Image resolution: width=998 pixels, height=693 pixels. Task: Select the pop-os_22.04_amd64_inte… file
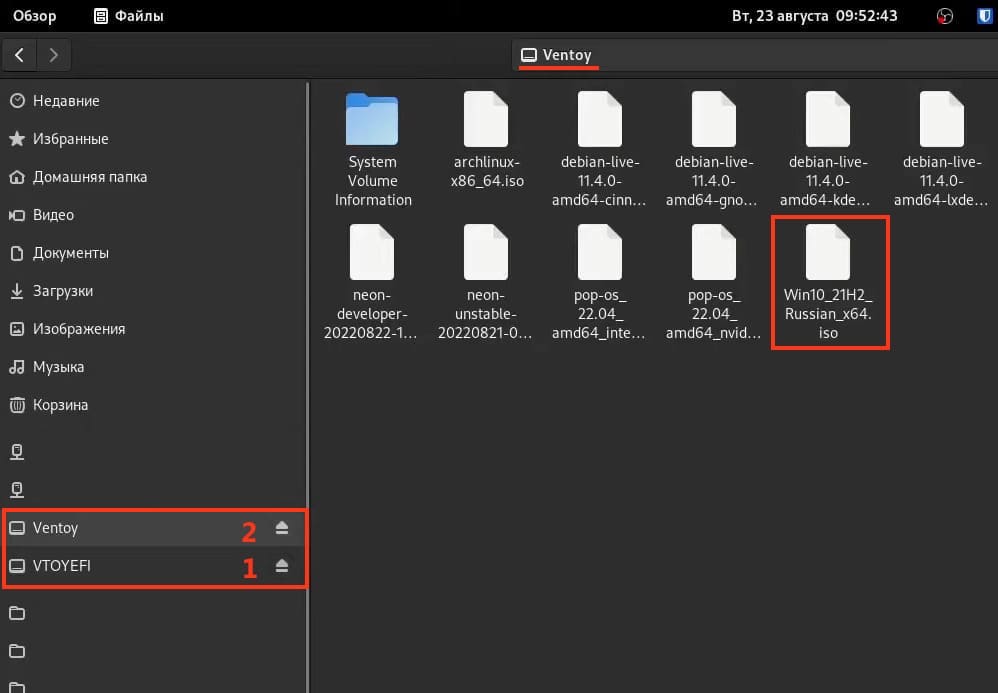(600, 283)
